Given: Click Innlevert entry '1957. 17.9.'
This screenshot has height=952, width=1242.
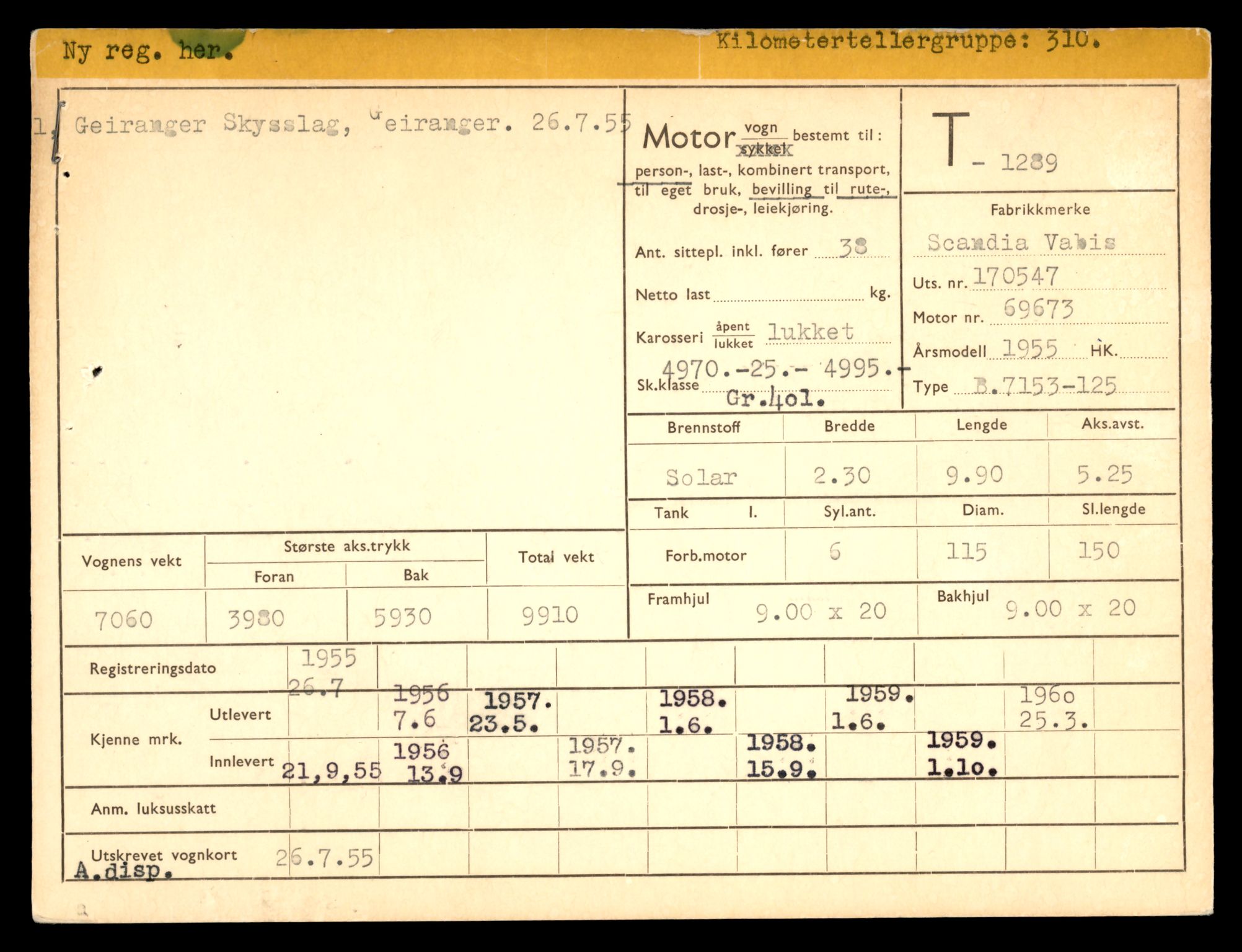Looking at the screenshot, I should [x=602, y=757].
